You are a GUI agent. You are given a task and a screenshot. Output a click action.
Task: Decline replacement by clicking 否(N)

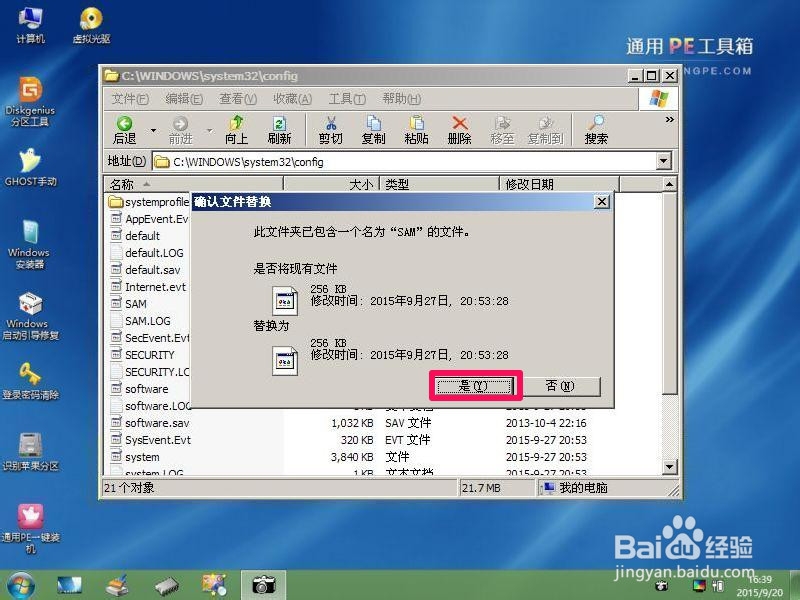[x=563, y=386]
